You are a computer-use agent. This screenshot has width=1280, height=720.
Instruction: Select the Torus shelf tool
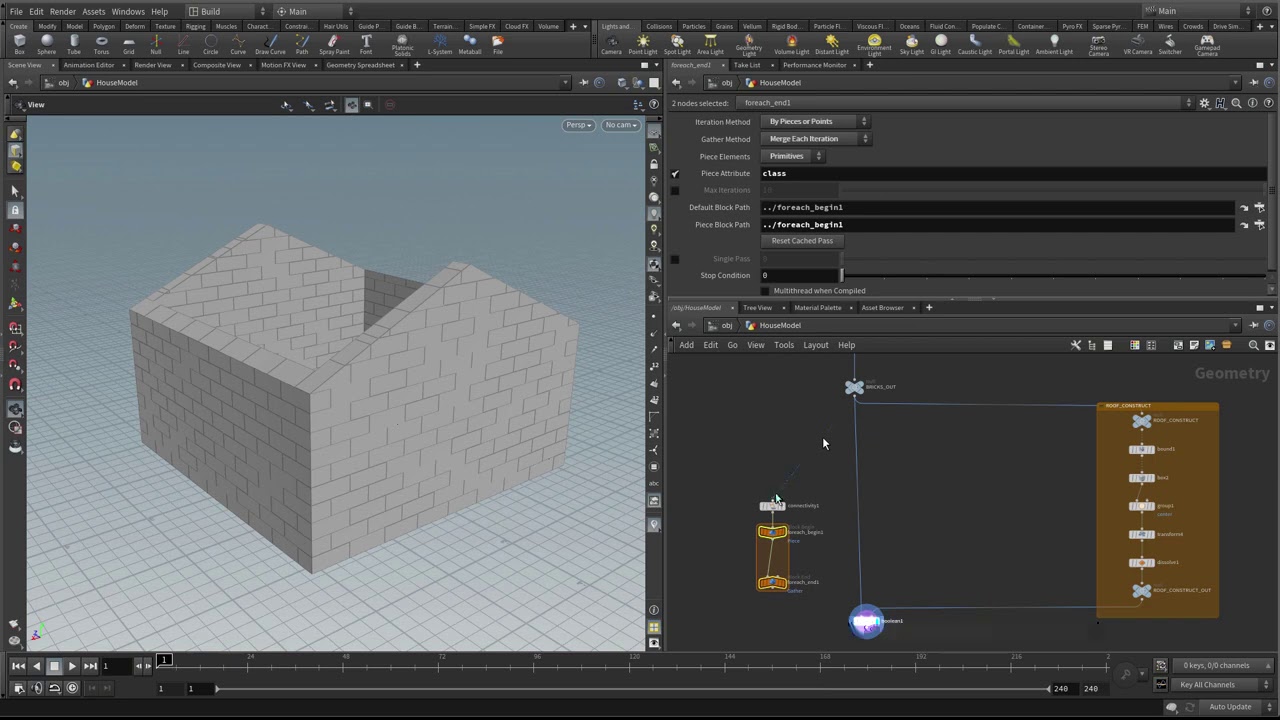(x=101, y=45)
